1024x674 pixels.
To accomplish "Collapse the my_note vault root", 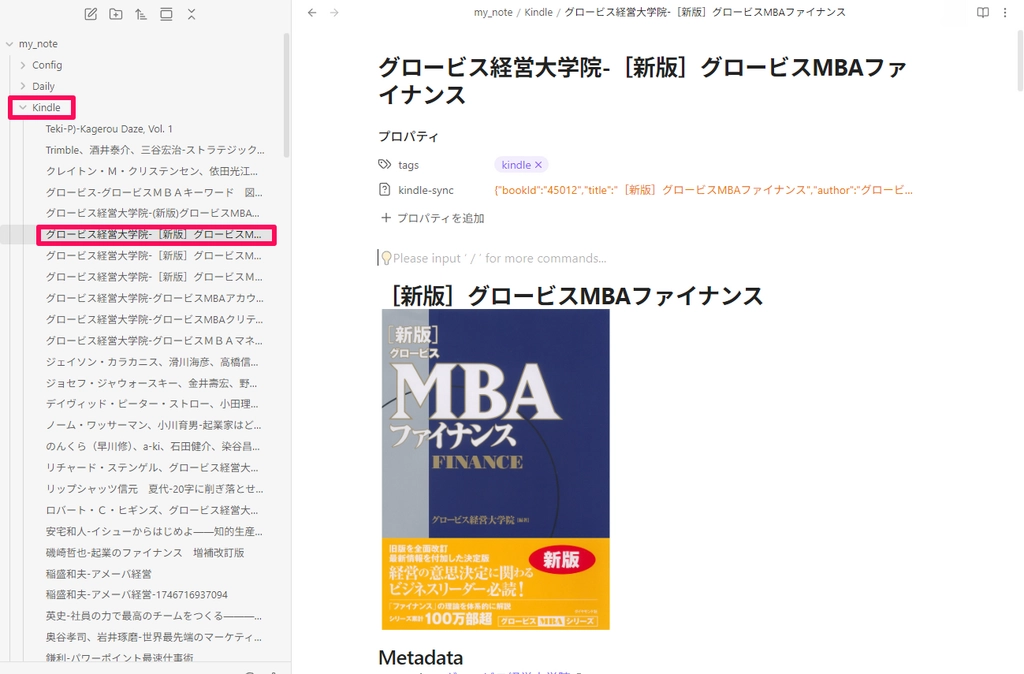I will coord(9,44).
